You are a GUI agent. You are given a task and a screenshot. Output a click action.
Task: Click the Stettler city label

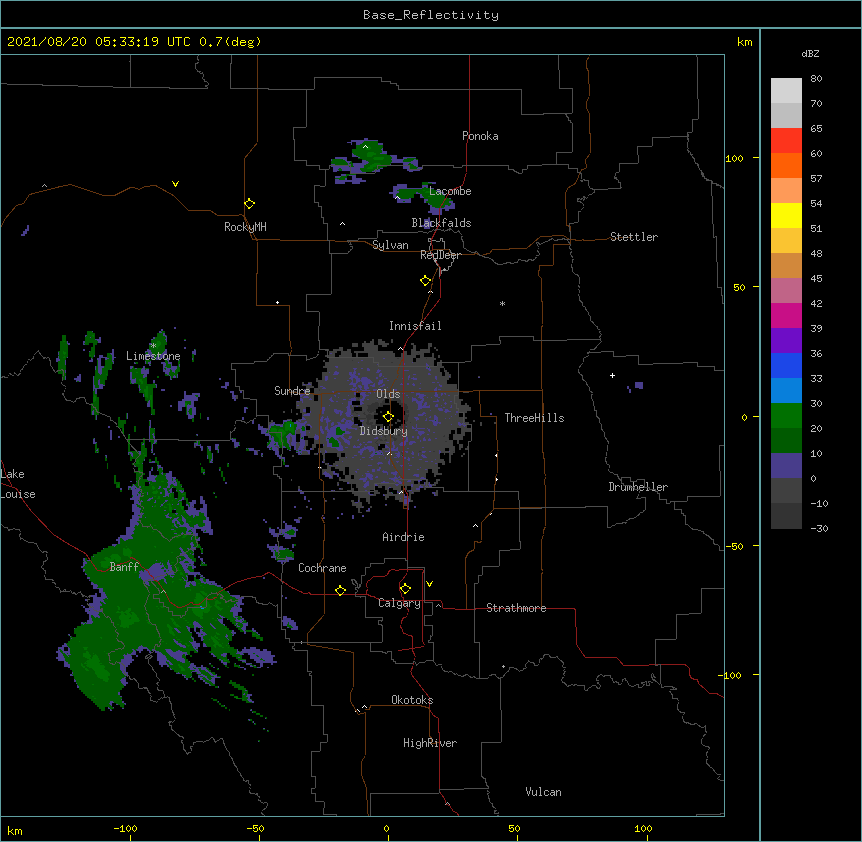[634, 237]
